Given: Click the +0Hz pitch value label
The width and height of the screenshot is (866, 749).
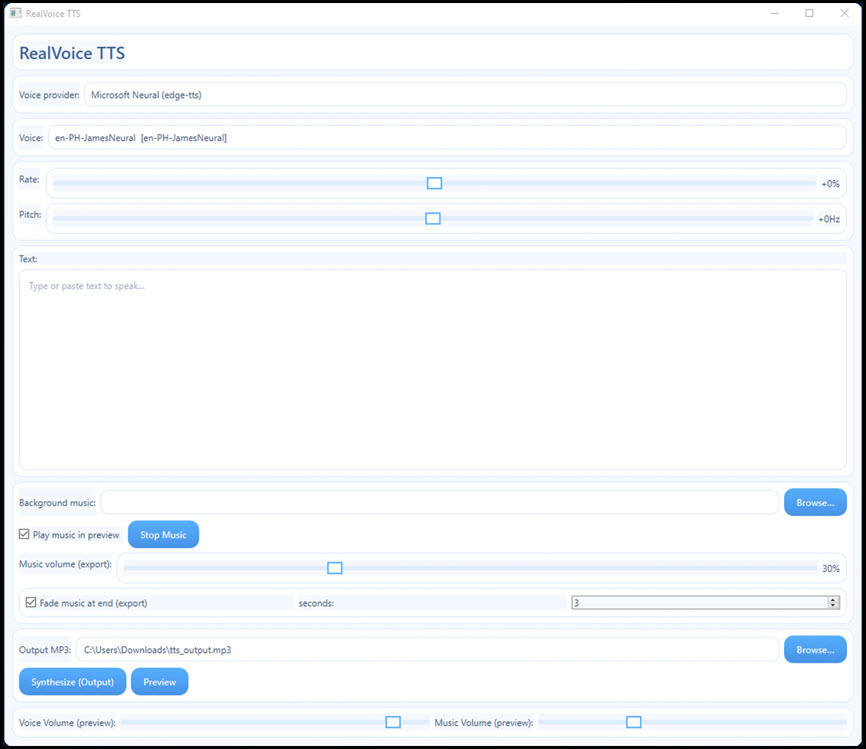Looking at the screenshot, I should click(829, 219).
